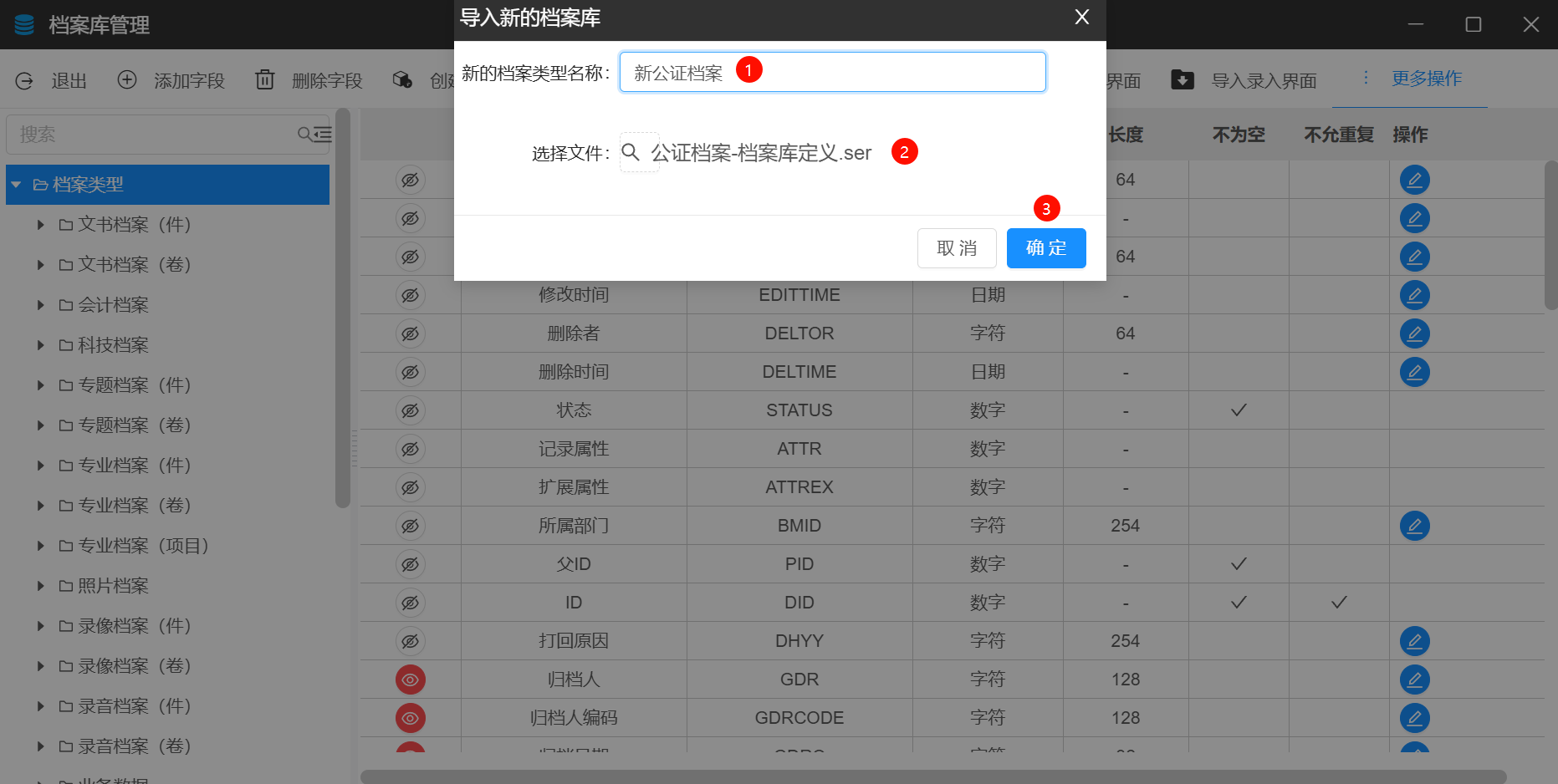Image resolution: width=1558 pixels, height=784 pixels.
Task: Click the file browse magnifier icon
Action: [631, 152]
